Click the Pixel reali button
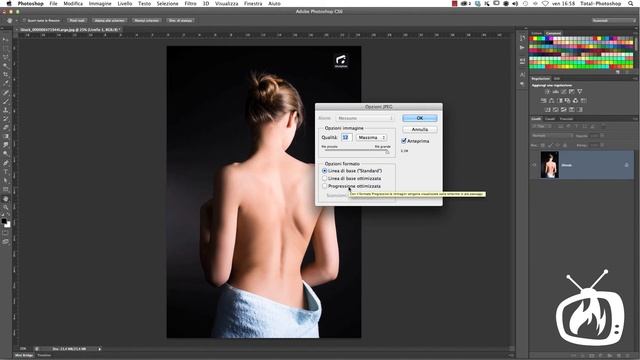This screenshot has height=360, width=640. [77, 20]
